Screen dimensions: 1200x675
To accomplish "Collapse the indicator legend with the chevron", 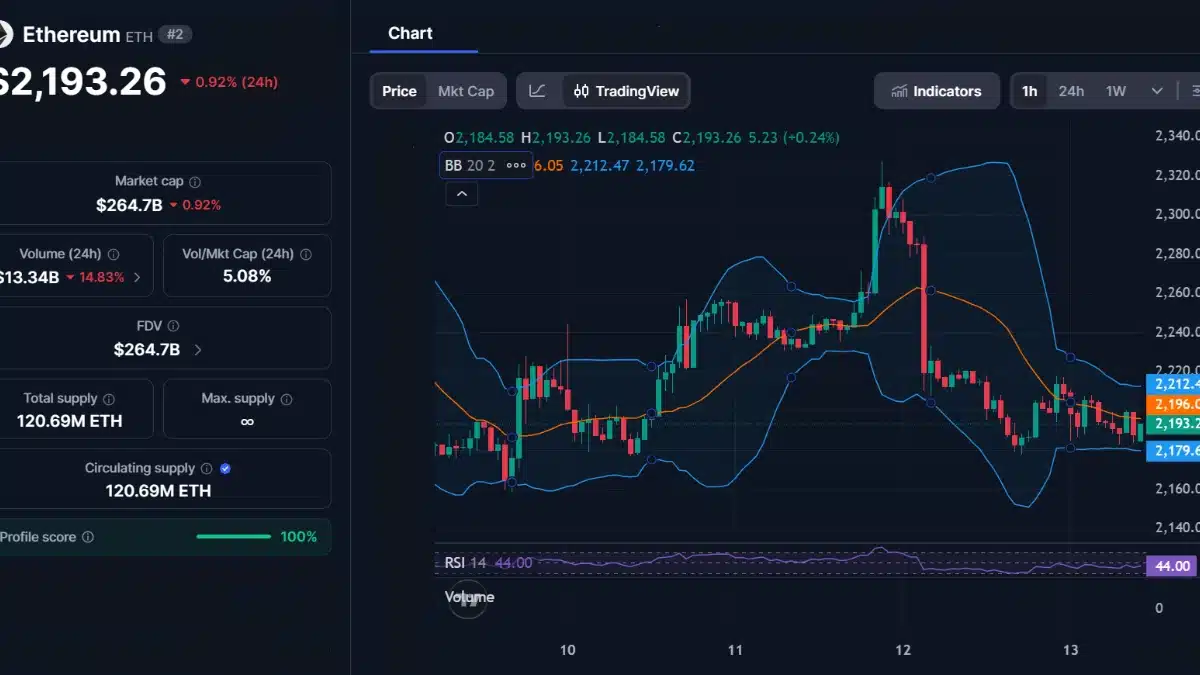I will 461,192.
